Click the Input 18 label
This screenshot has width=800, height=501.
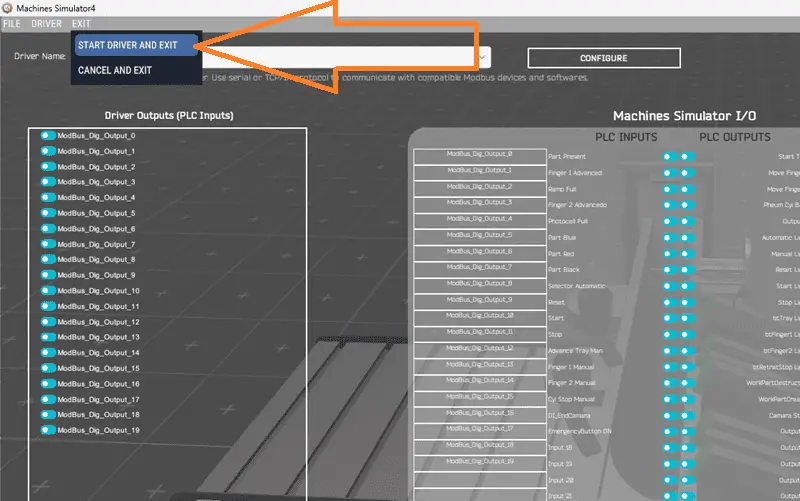(x=560, y=447)
